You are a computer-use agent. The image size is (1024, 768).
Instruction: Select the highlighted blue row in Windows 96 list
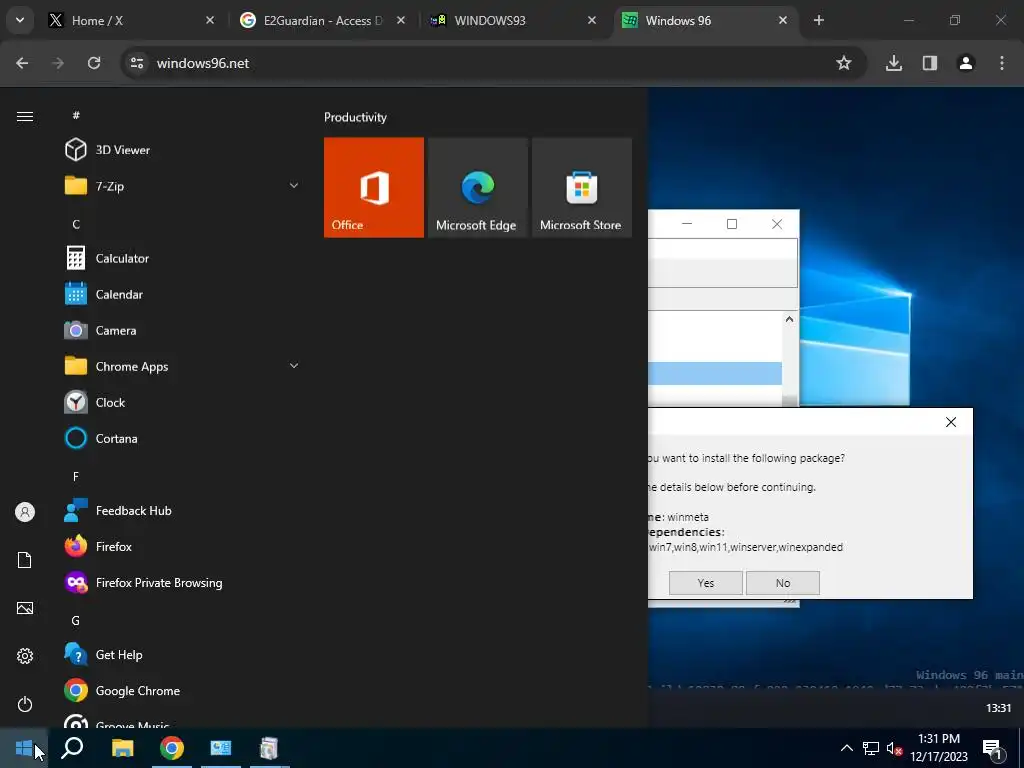[x=715, y=374]
